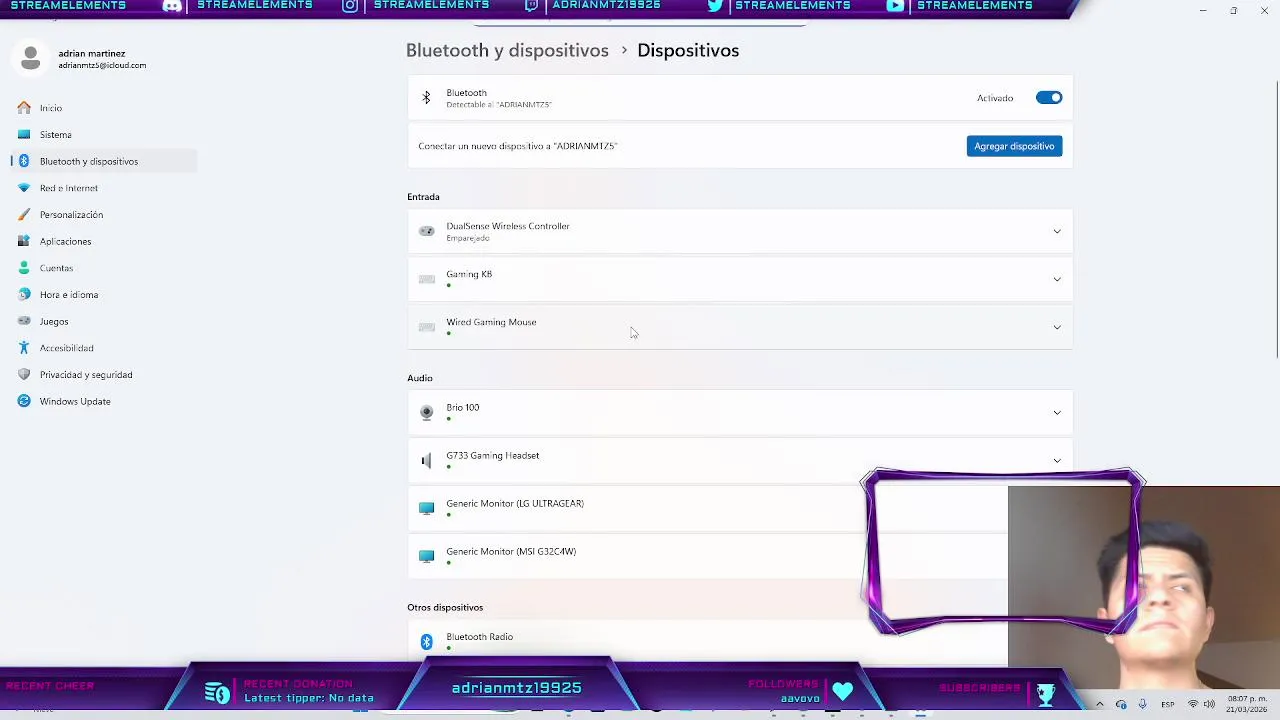Click the microphone icon in system tray
The height and width of the screenshot is (720, 1280).
tap(1143, 704)
